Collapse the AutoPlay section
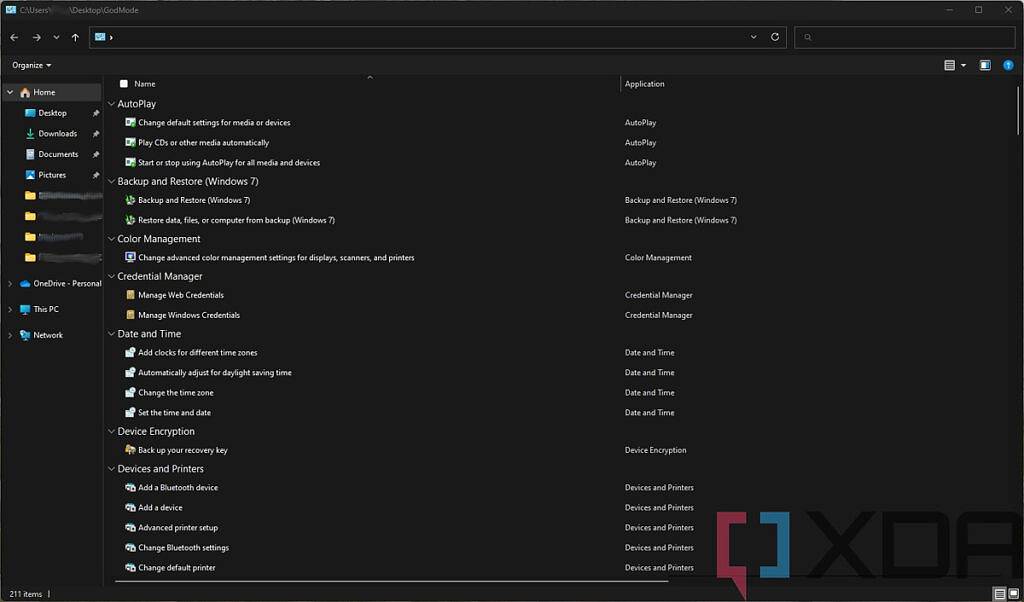This screenshot has width=1024, height=602. (x=111, y=103)
